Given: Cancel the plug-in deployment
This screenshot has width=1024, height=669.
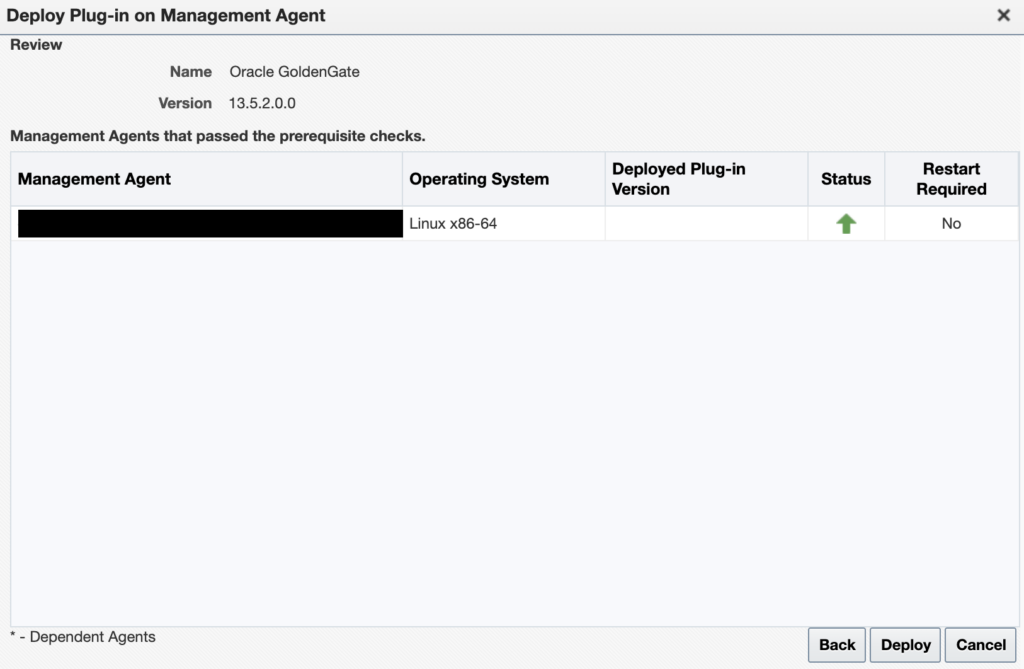Looking at the screenshot, I should click(x=980, y=645).
